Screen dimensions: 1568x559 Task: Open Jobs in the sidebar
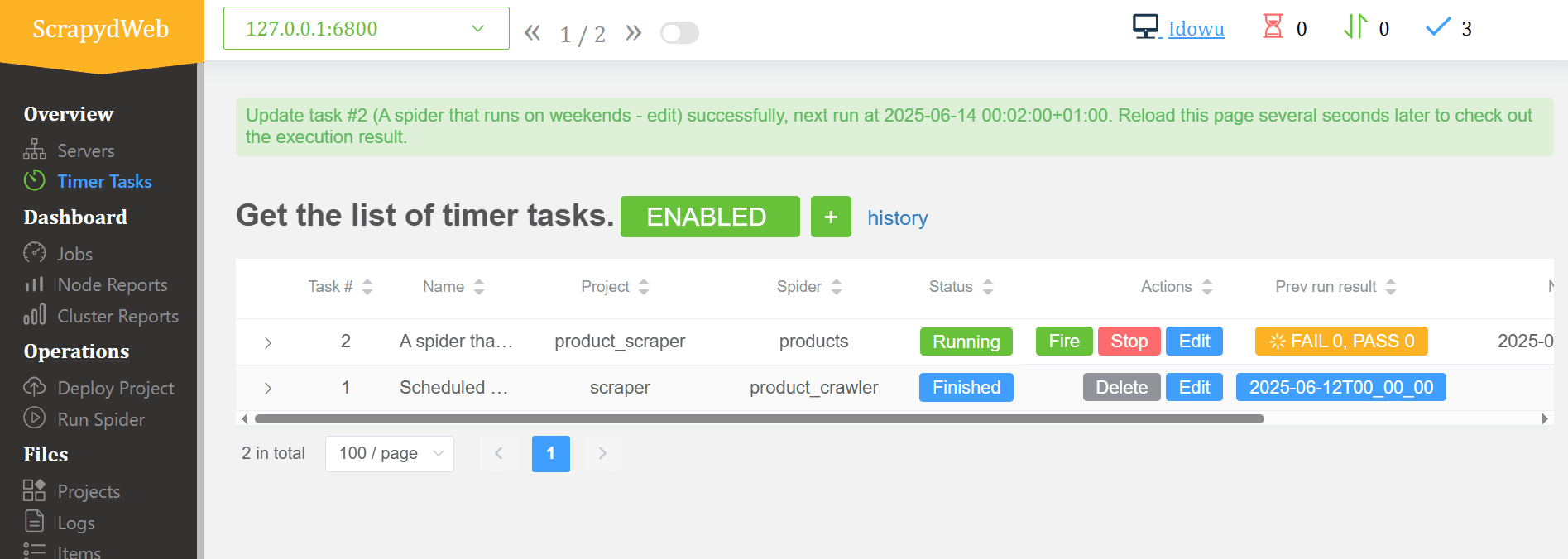(74, 254)
